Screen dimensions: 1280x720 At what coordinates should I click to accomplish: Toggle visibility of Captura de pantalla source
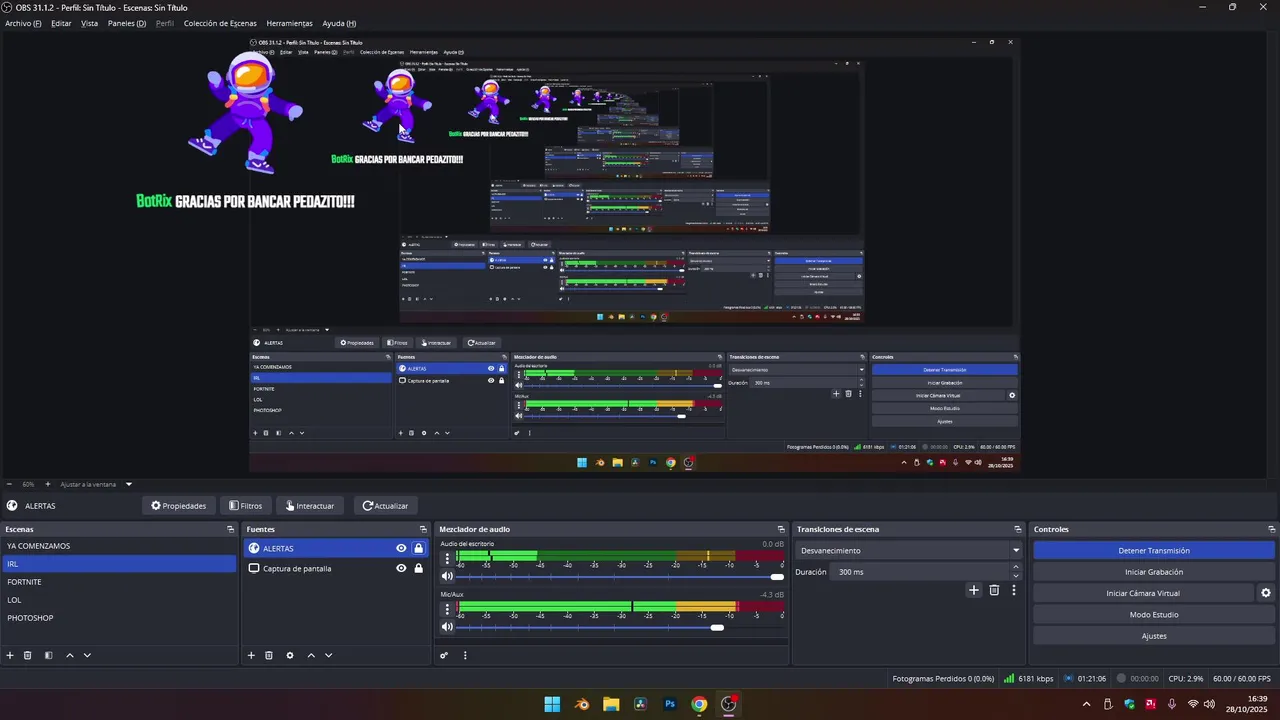pyautogui.click(x=401, y=568)
